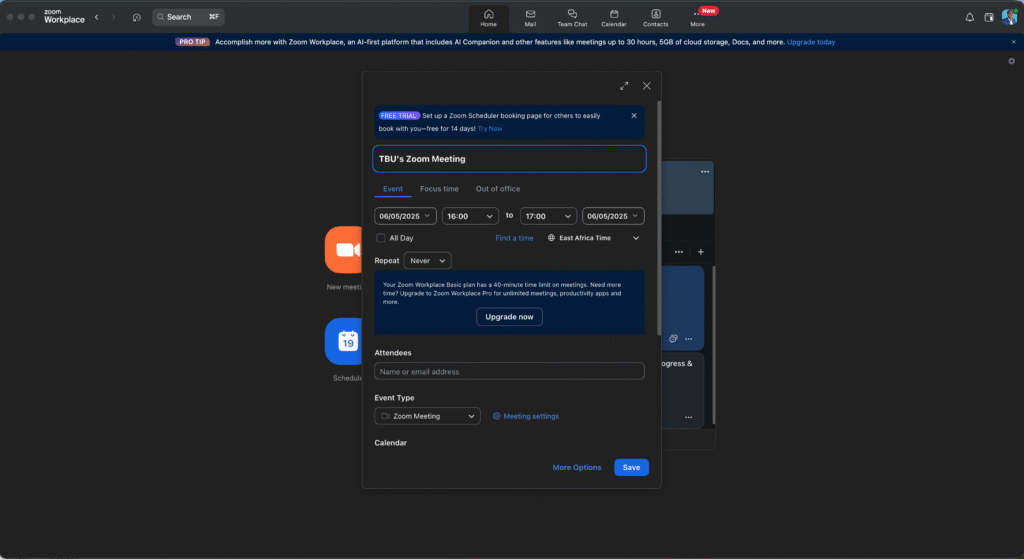
Task: Click the Attendees name or email field
Action: tap(509, 372)
